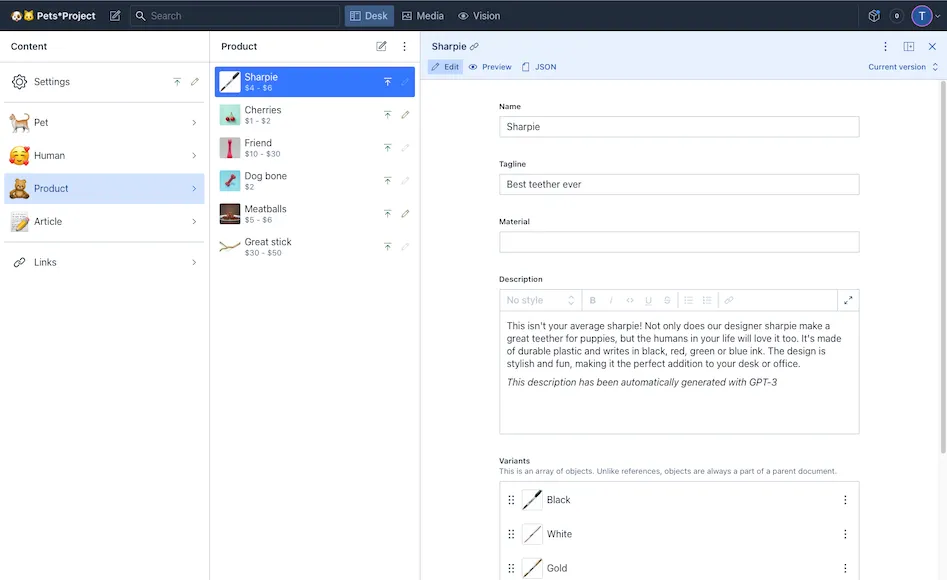Screen dimensions: 947x580
Task: Click the Bold formatting icon in Description toolbar
Action: [x=592, y=300]
